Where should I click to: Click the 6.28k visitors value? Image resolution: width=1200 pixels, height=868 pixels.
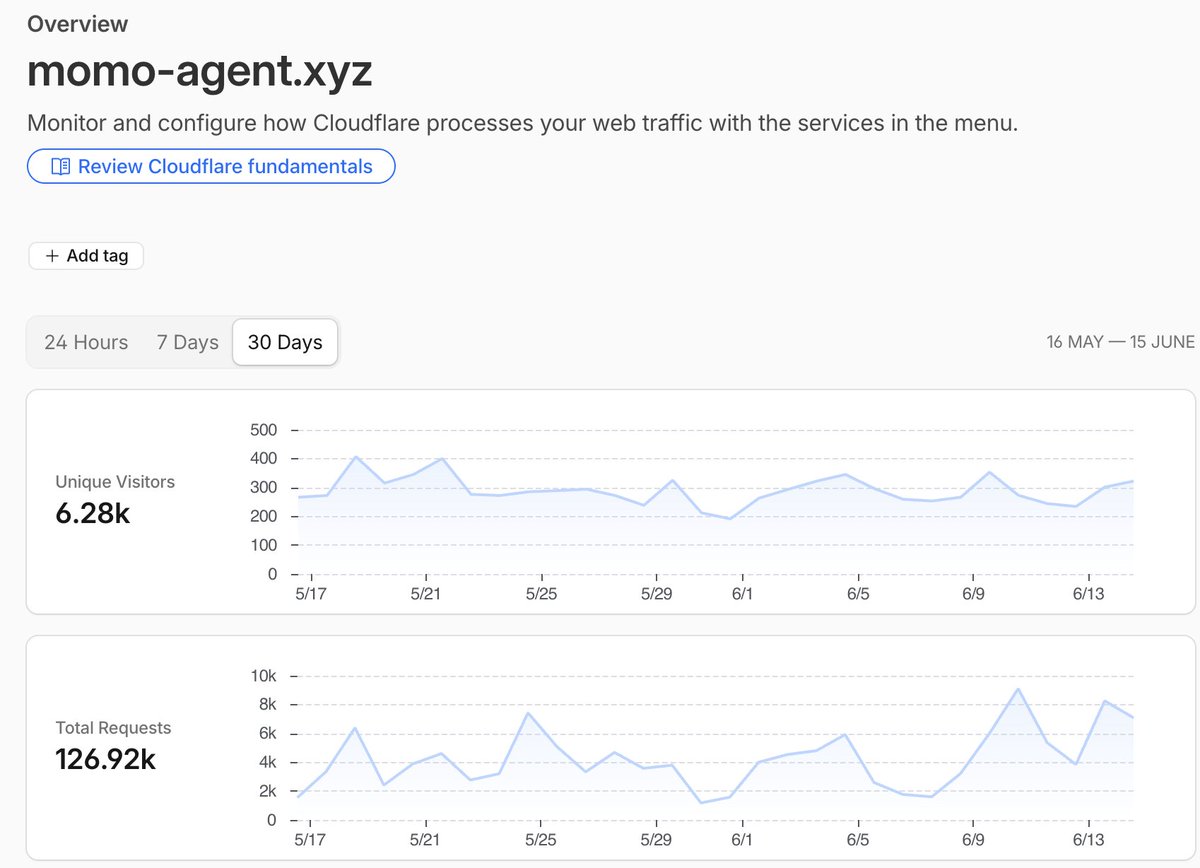pyautogui.click(x=93, y=514)
